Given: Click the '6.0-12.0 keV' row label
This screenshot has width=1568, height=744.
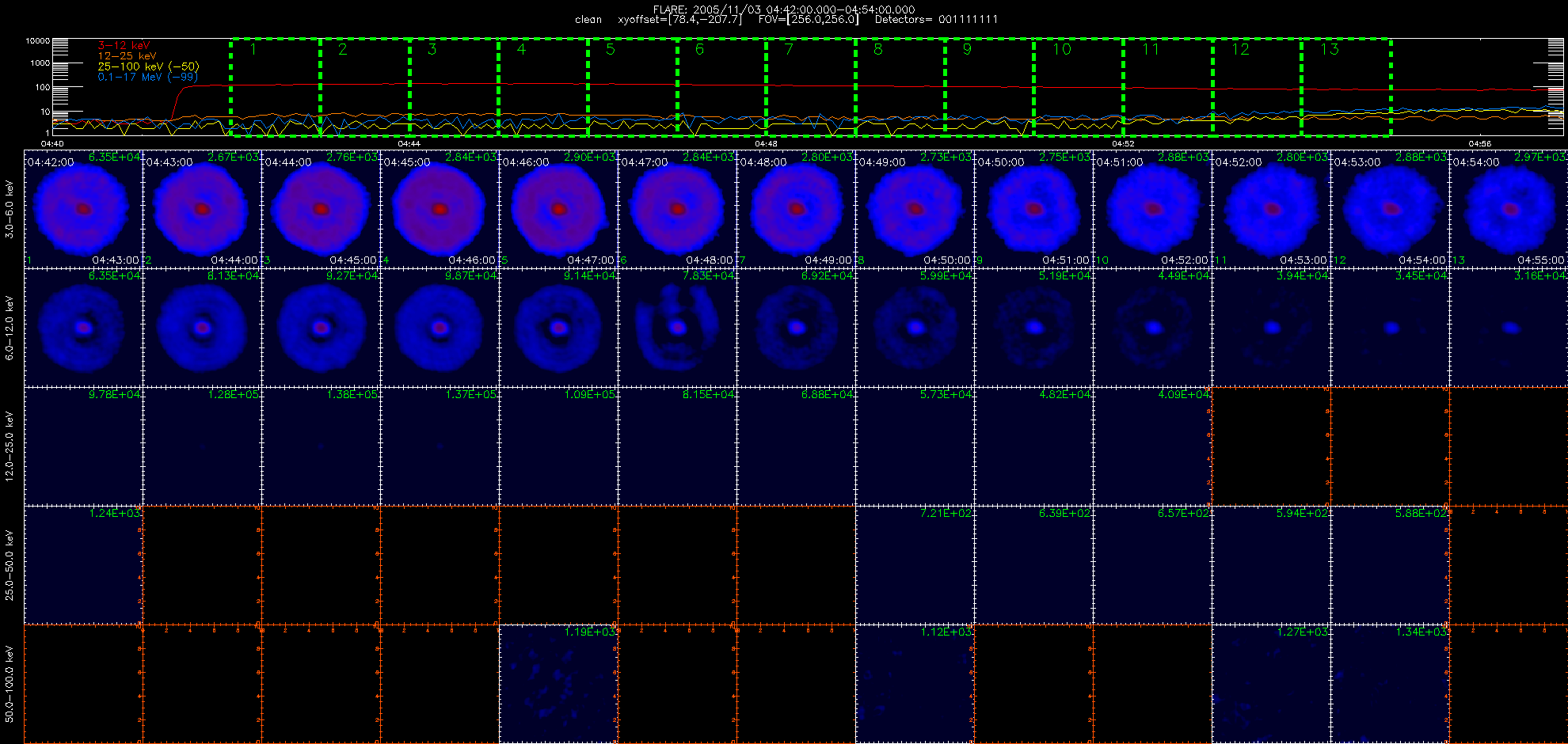Looking at the screenshot, I should [10, 328].
